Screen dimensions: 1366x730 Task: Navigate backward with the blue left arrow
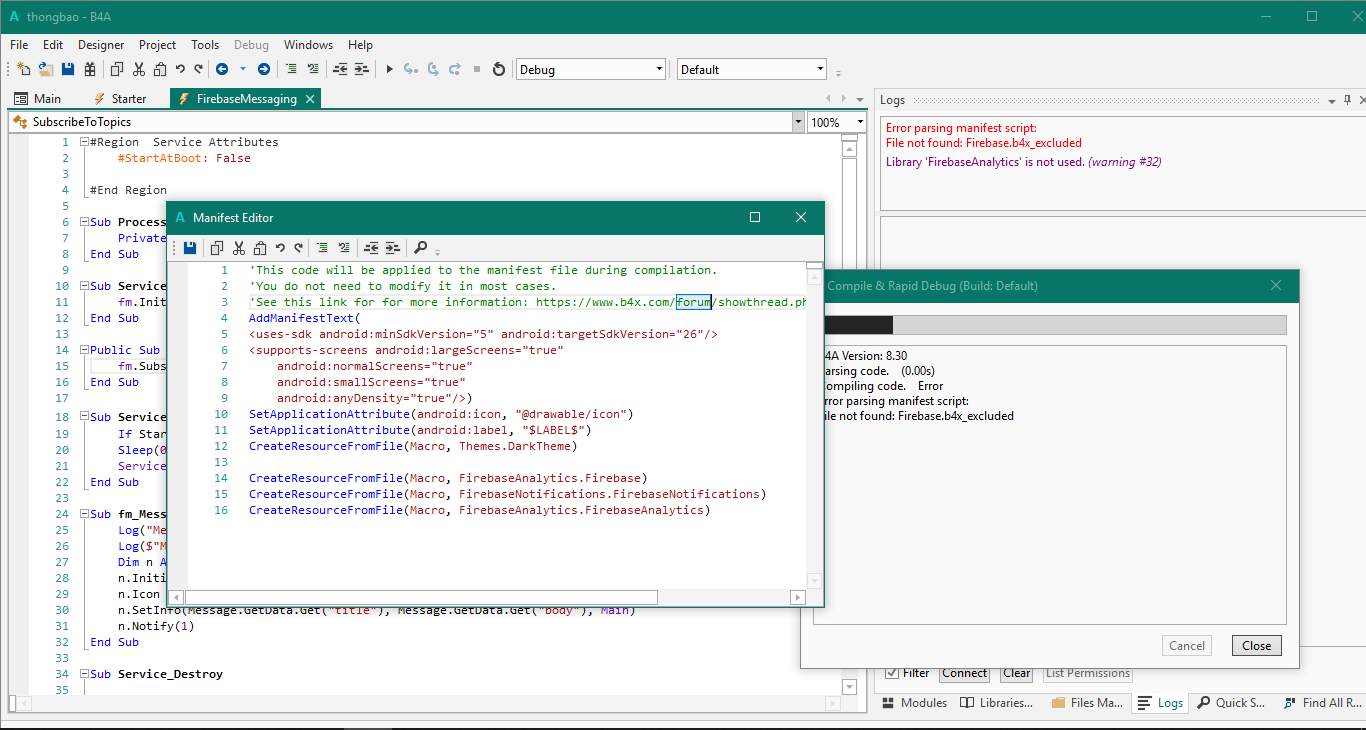pyautogui.click(x=221, y=69)
